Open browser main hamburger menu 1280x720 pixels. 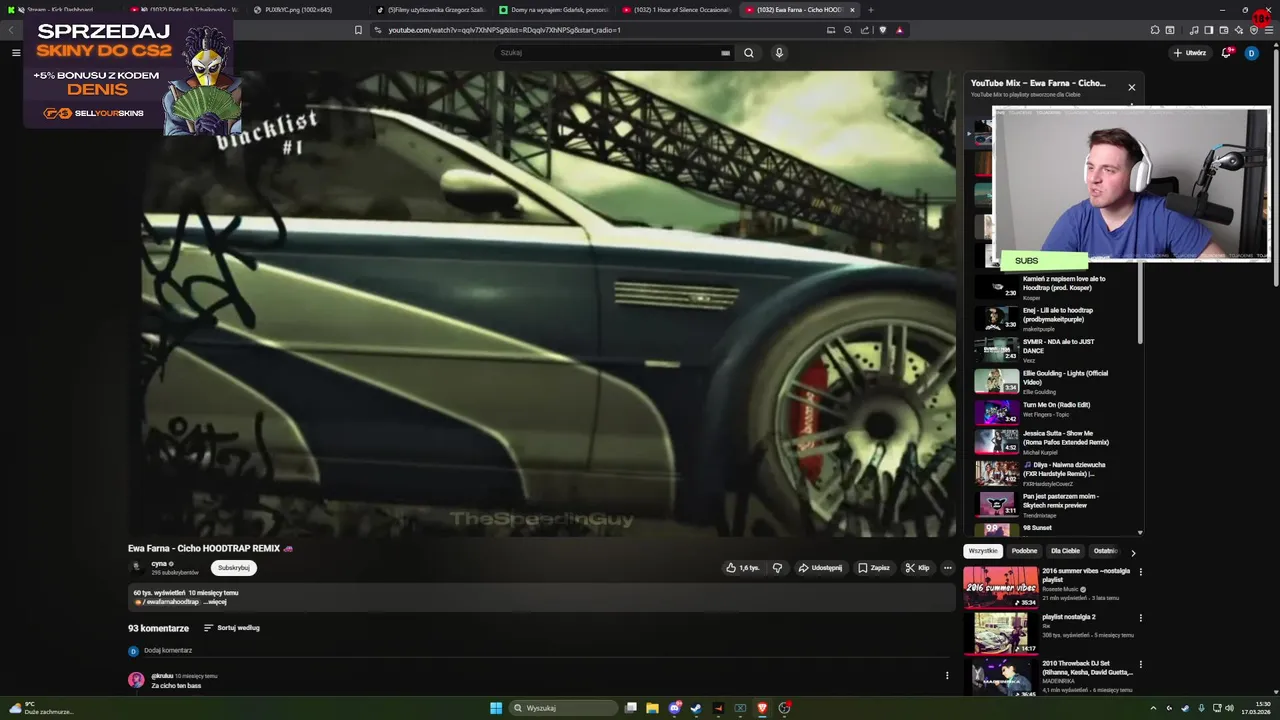tap(1269, 30)
